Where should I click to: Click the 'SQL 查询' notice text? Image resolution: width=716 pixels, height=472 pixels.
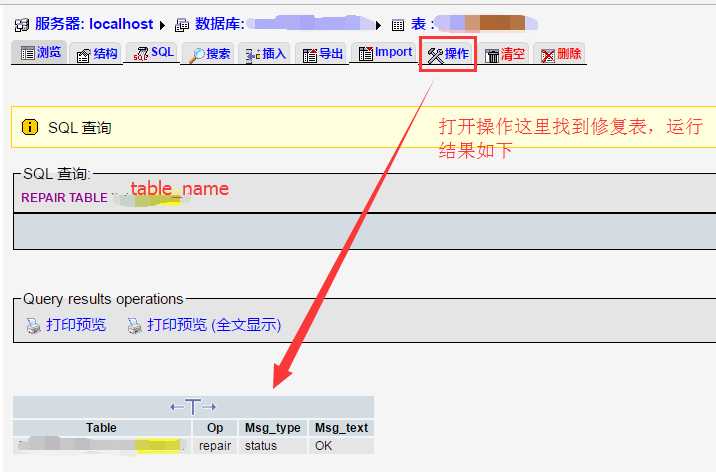(x=80, y=127)
